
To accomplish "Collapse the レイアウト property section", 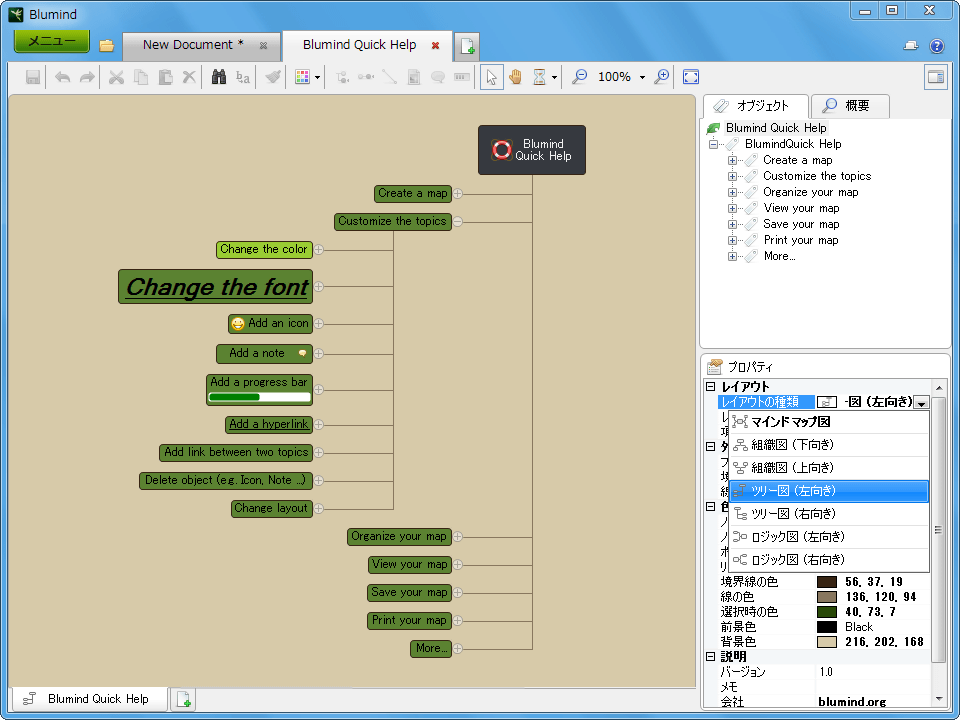I will (710, 386).
